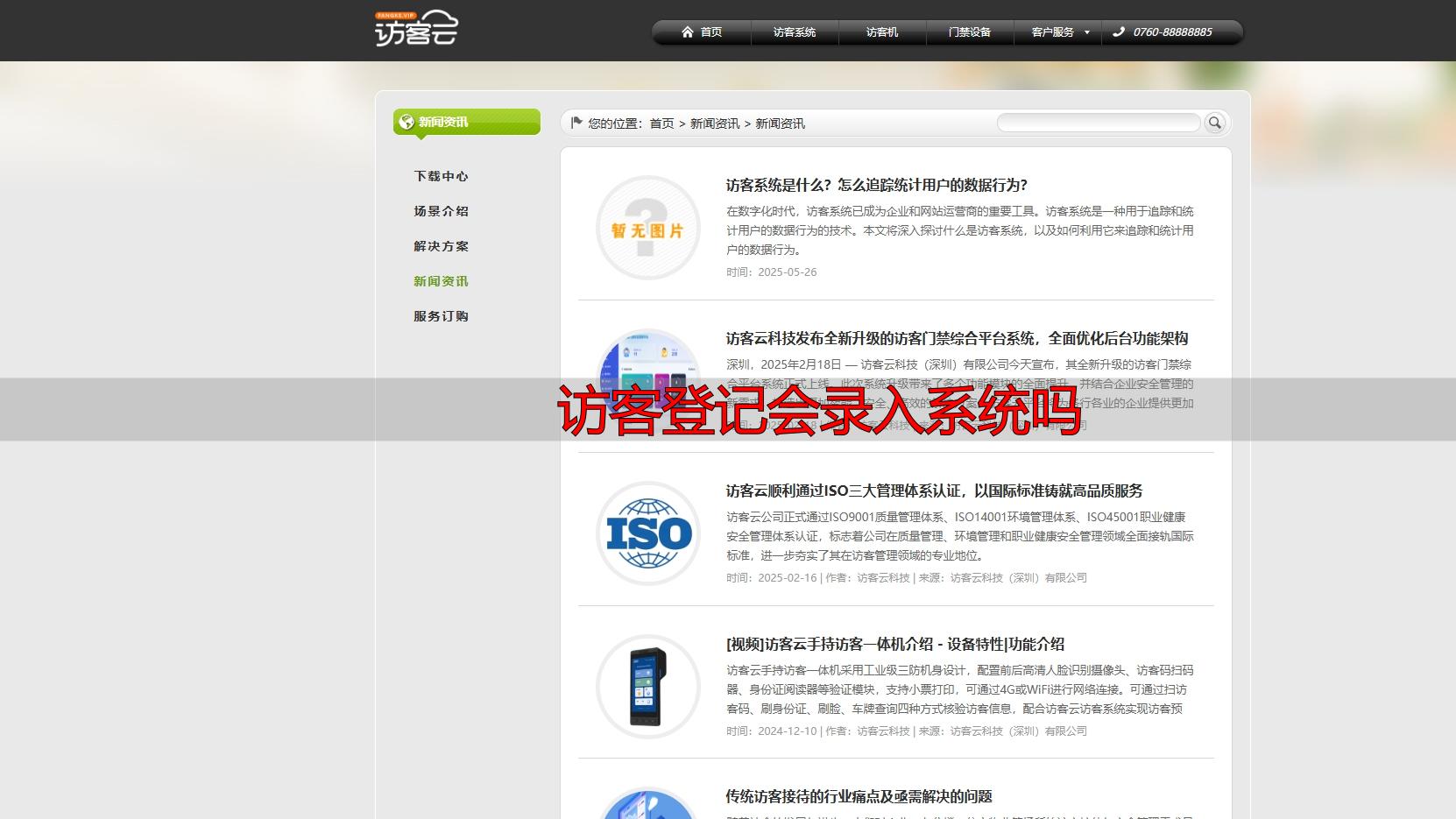Open the article 访客系统是什么
Image resolution: width=1456 pixels, height=819 pixels.
874,186
